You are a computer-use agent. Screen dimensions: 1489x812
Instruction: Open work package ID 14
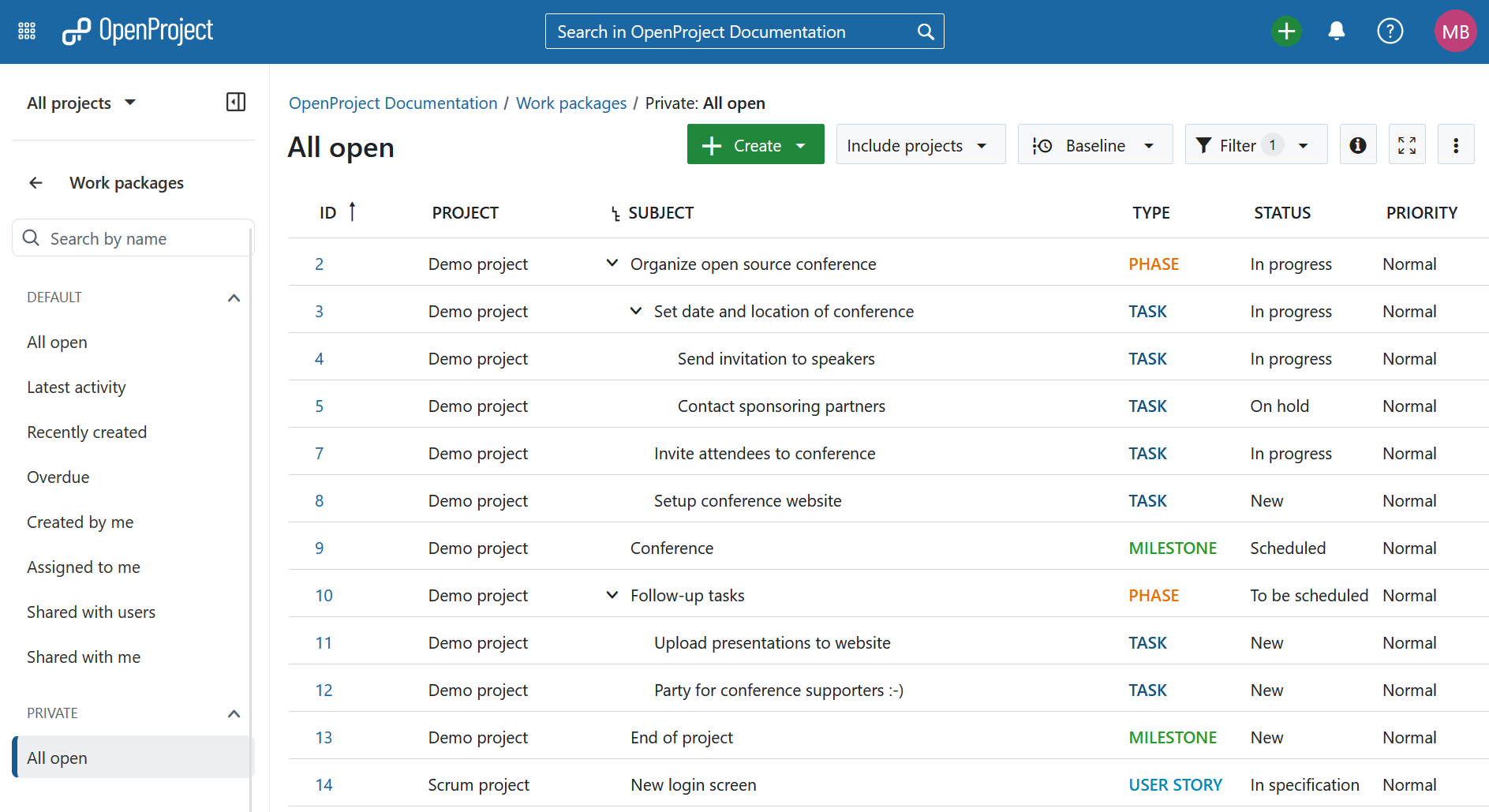pyautogui.click(x=324, y=785)
